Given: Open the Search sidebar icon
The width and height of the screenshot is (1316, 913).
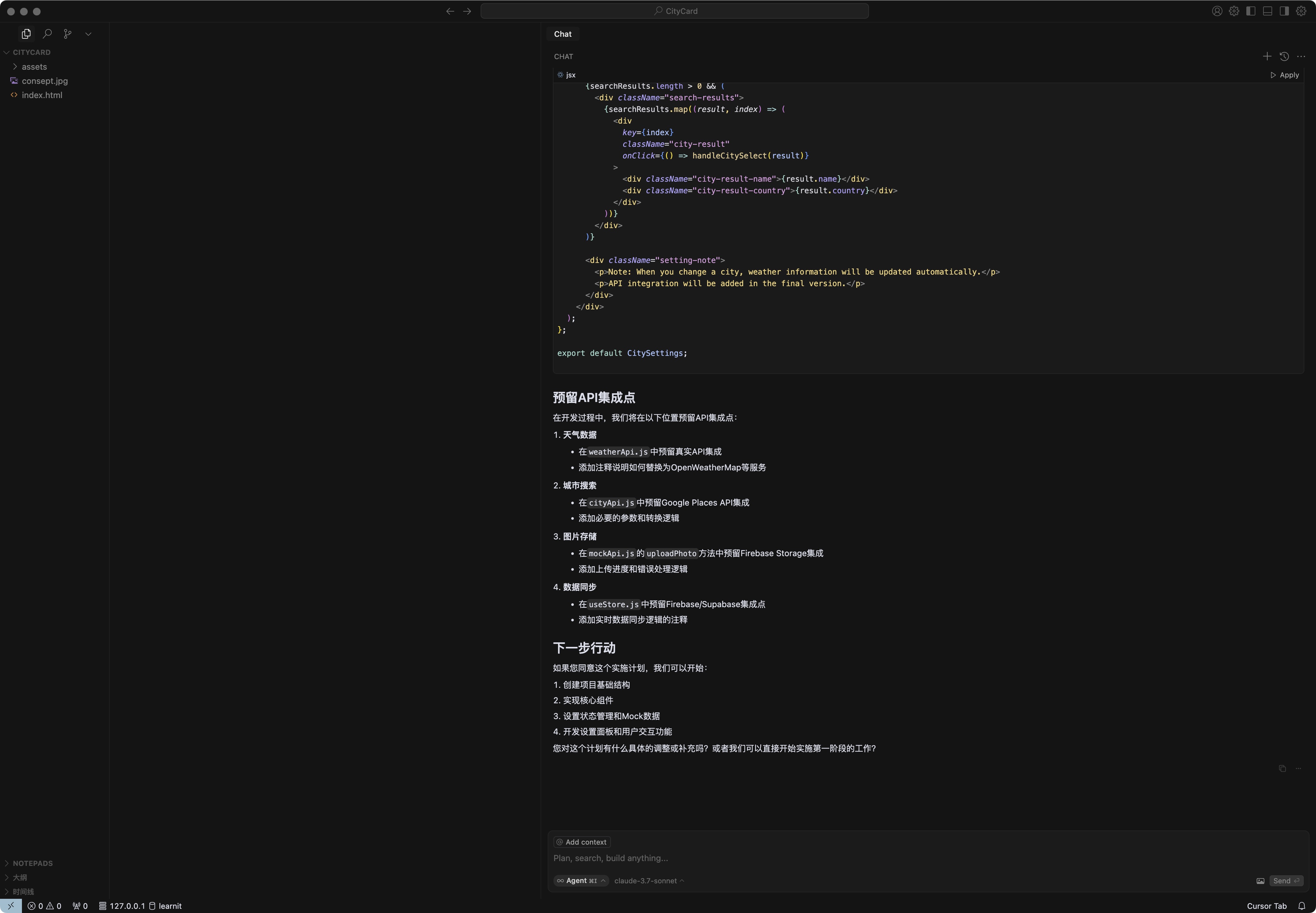Looking at the screenshot, I should point(47,34).
